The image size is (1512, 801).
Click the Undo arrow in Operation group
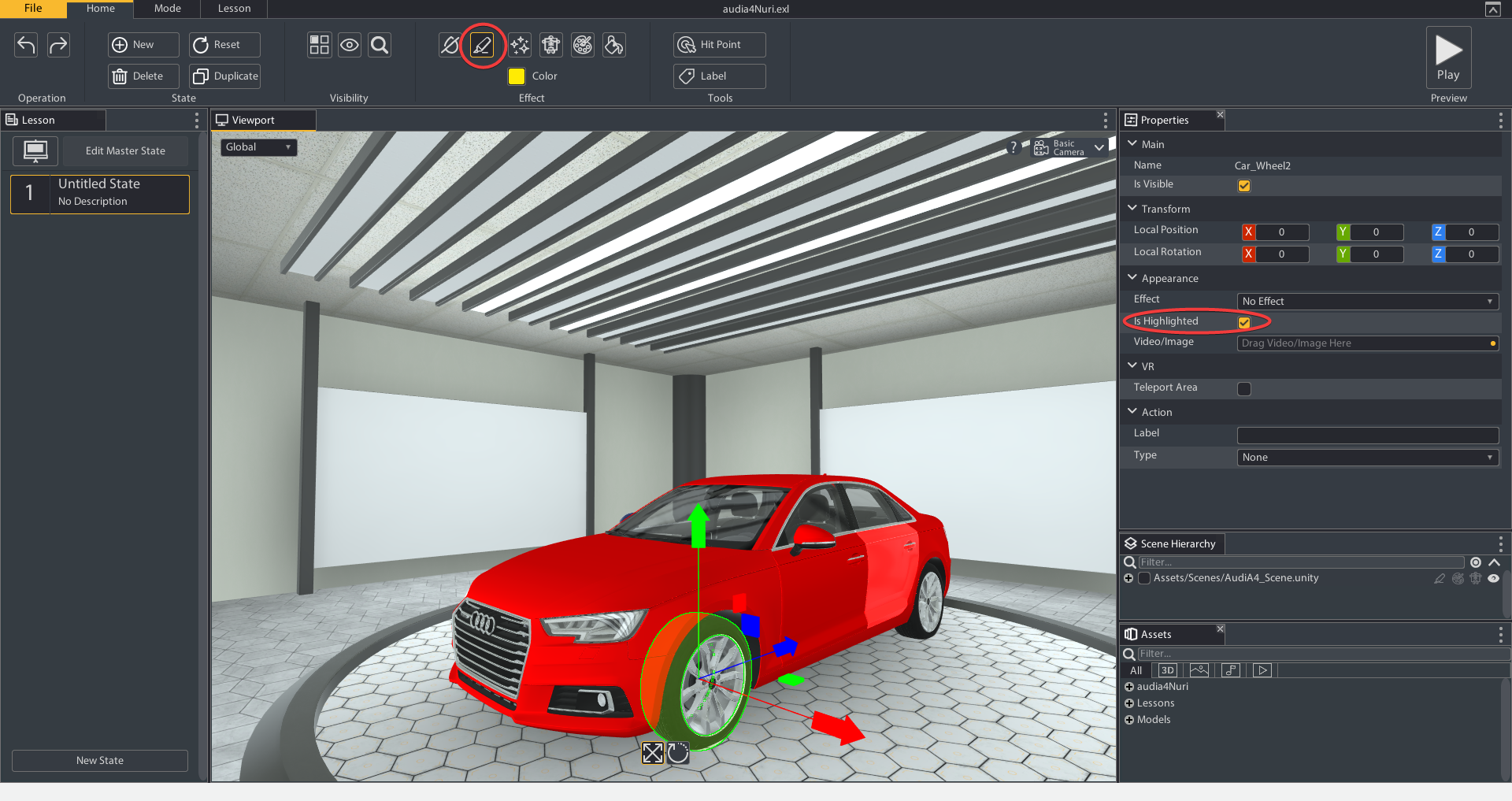point(26,45)
